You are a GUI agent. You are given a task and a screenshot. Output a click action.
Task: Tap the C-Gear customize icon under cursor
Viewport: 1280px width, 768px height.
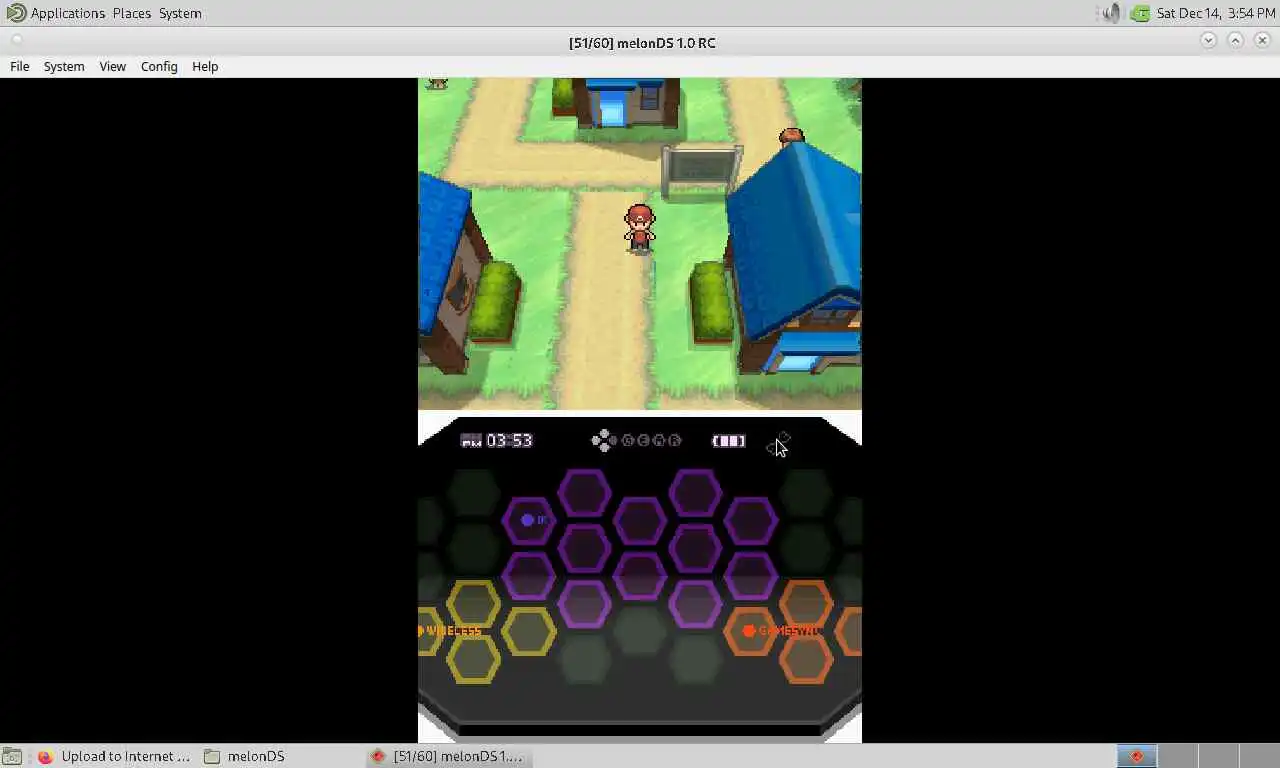coord(779,443)
